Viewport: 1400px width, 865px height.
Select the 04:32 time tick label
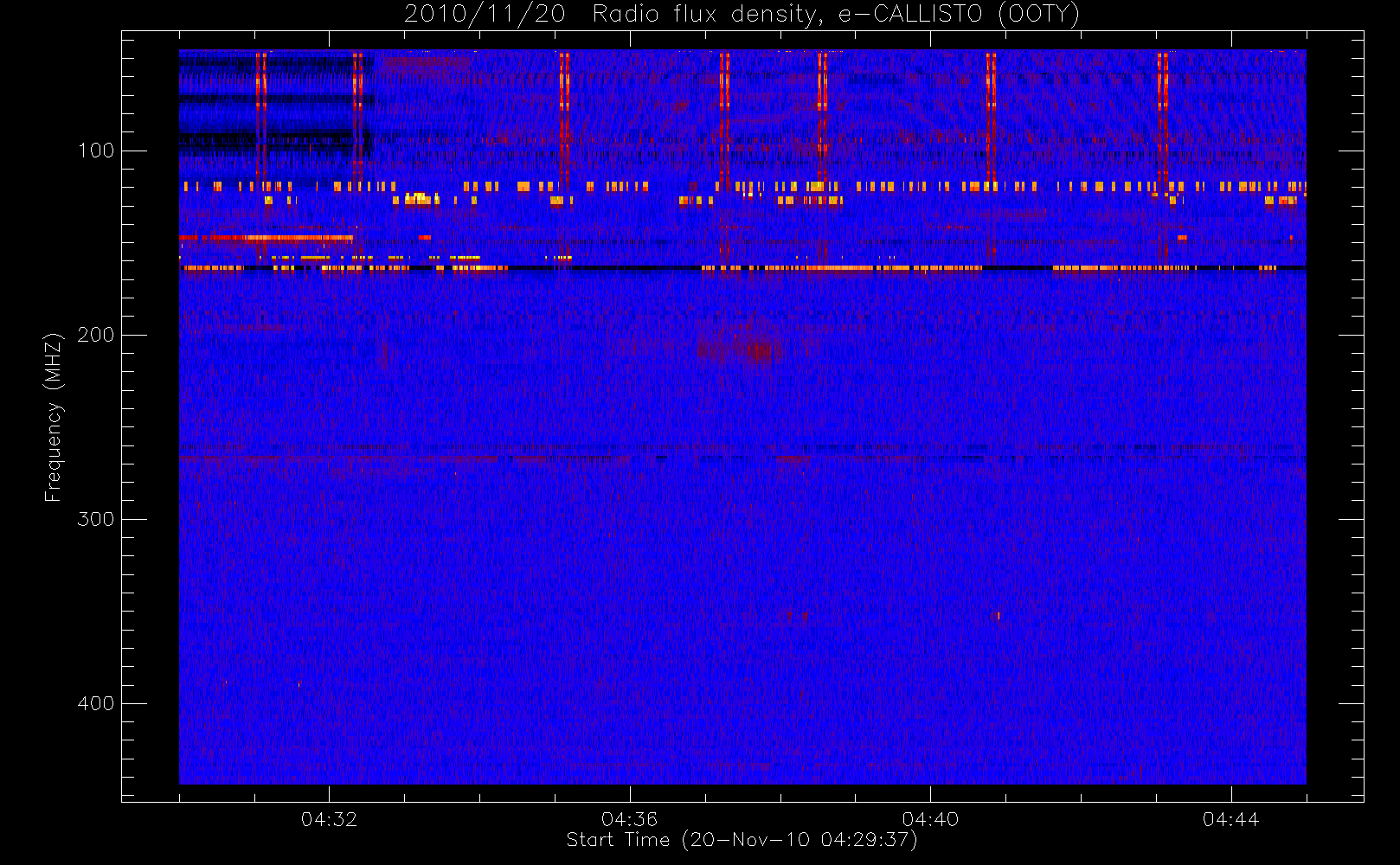(x=329, y=819)
